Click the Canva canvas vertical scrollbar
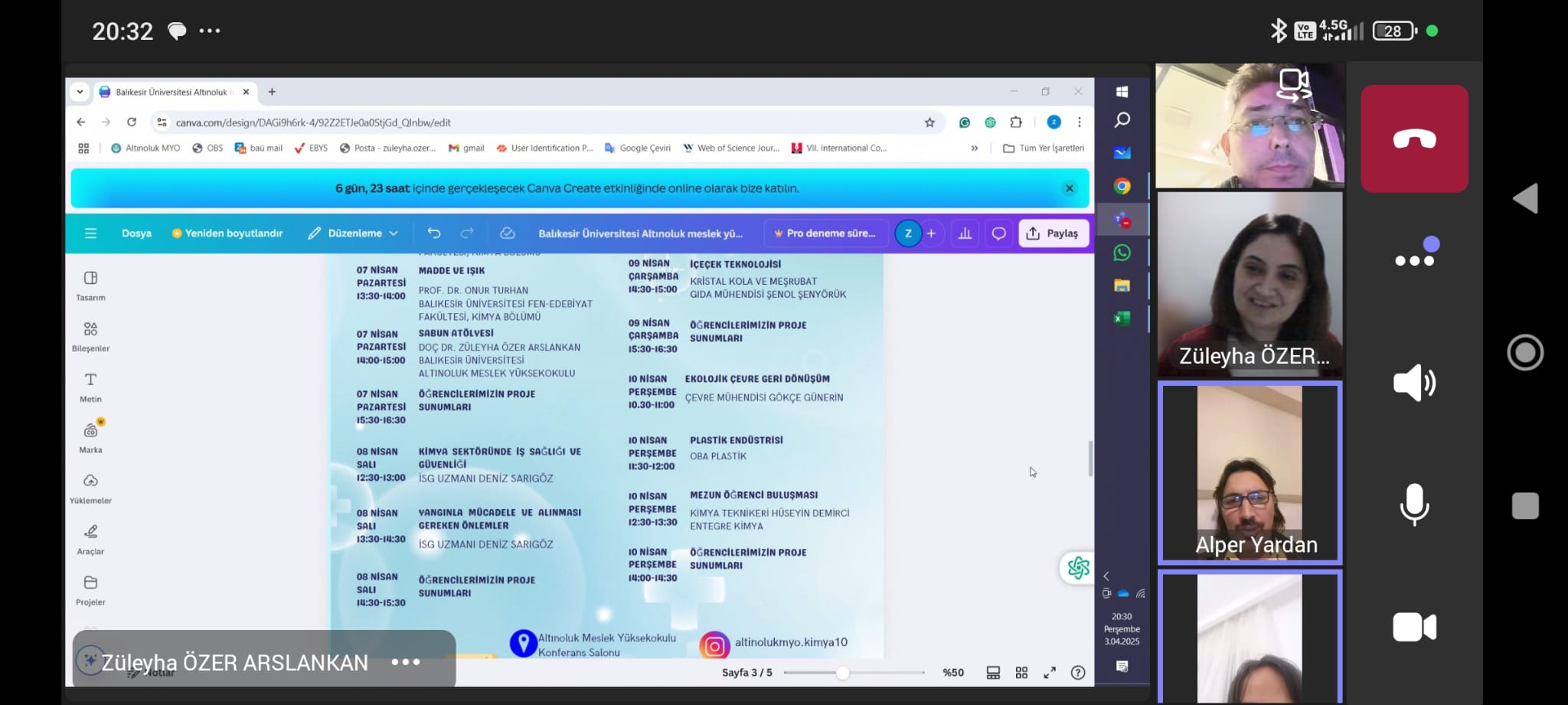 click(x=1090, y=459)
